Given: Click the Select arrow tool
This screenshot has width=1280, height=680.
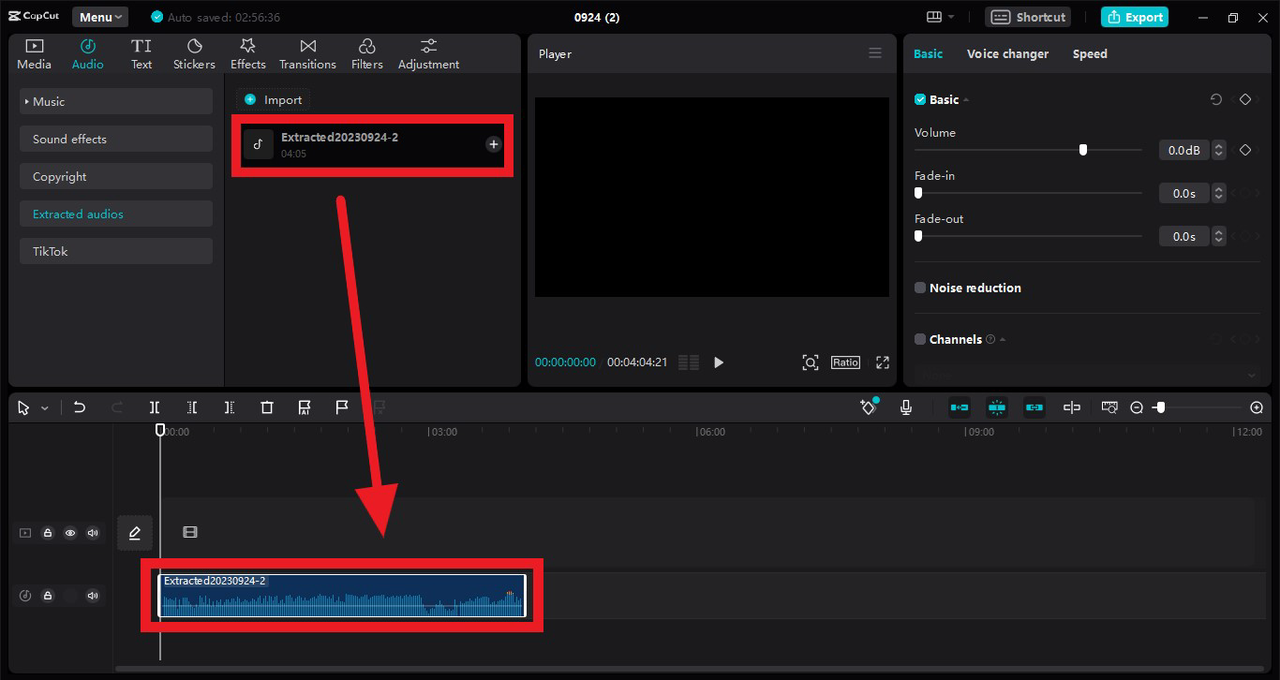Looking at the screenshot, I should 24,408.
